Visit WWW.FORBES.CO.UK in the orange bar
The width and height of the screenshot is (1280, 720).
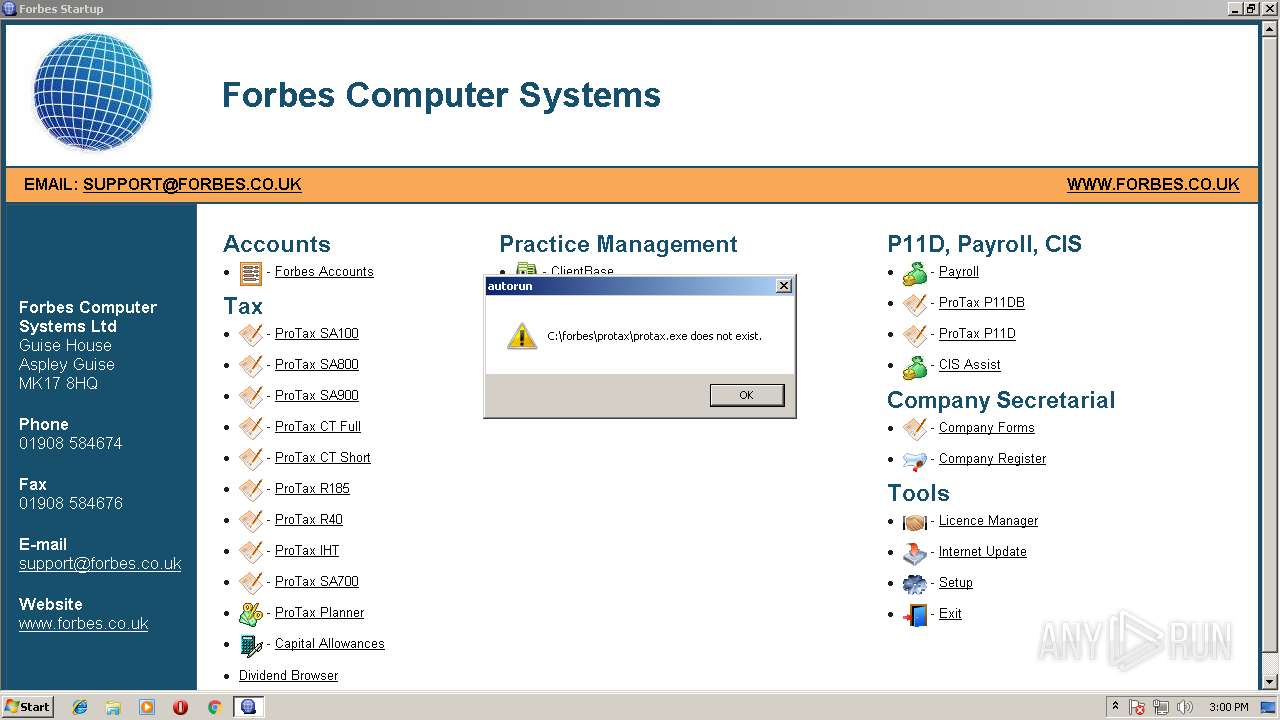point(1153,185)
